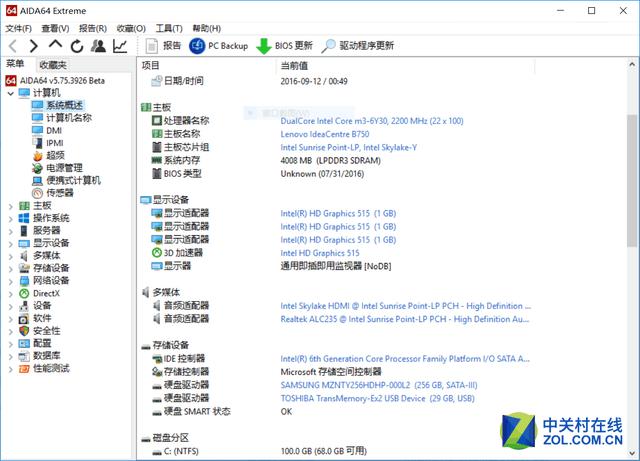640x461 pixels.
Task: Open the 收藏(O) menu
Action: coord(131,28)
